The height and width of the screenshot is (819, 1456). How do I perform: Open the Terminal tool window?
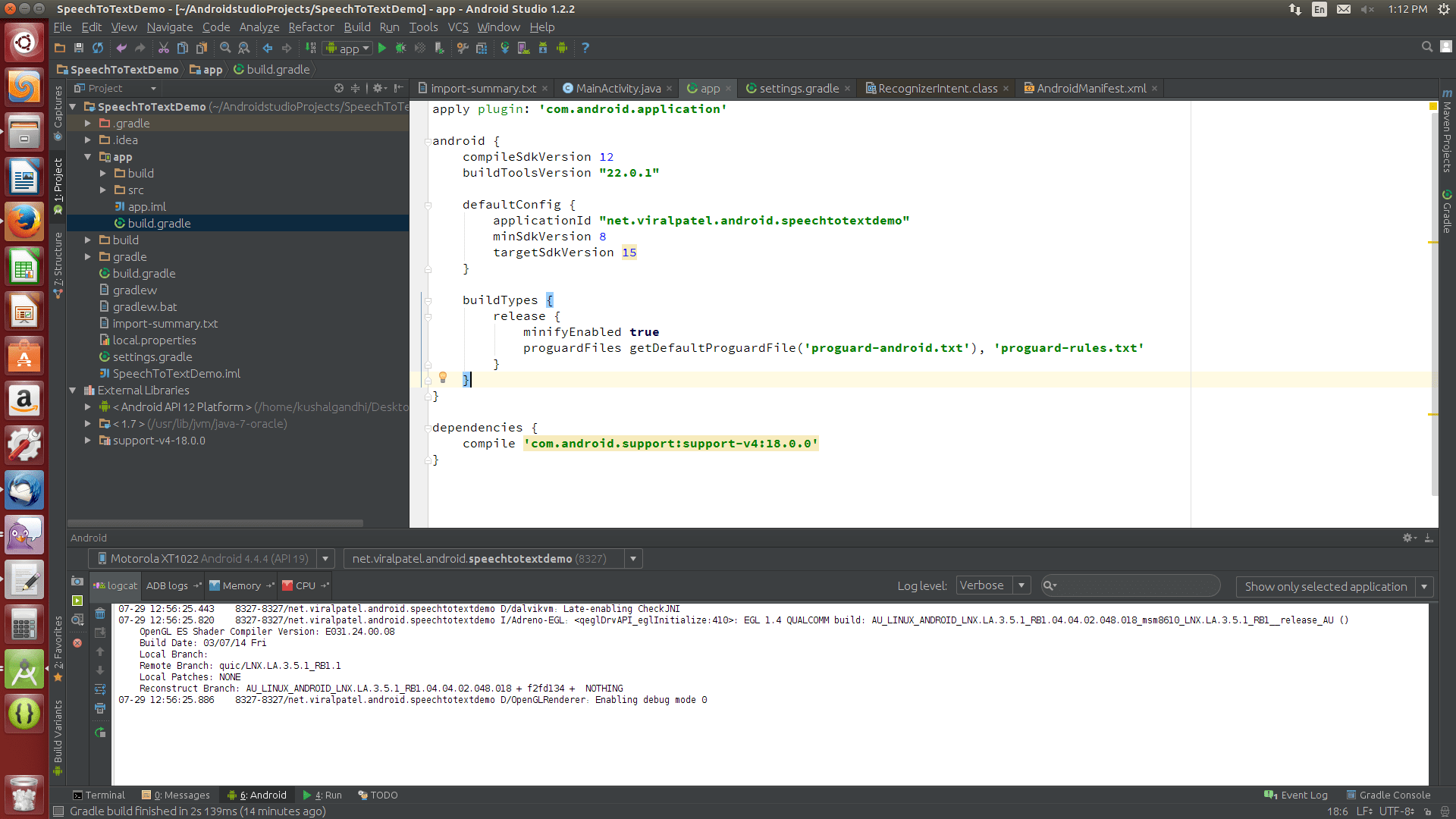pyautogui.click(x=99, y=795)
